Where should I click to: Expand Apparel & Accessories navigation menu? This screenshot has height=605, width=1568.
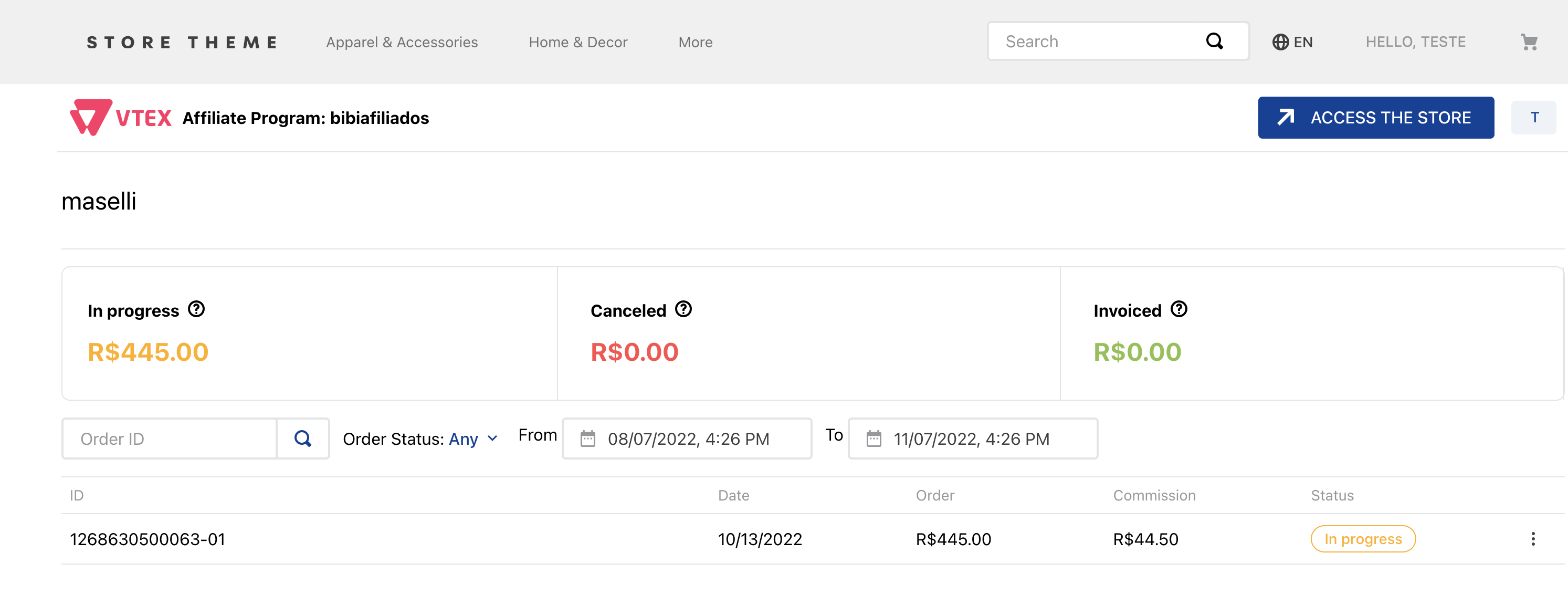click(x=401, y=42)
